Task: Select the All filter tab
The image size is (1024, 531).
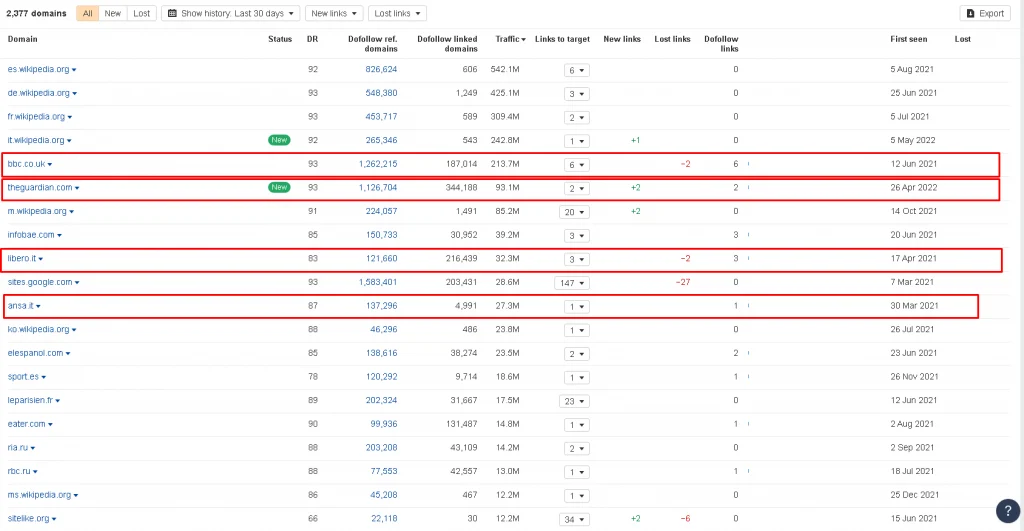Action: (x=88, y=13)
